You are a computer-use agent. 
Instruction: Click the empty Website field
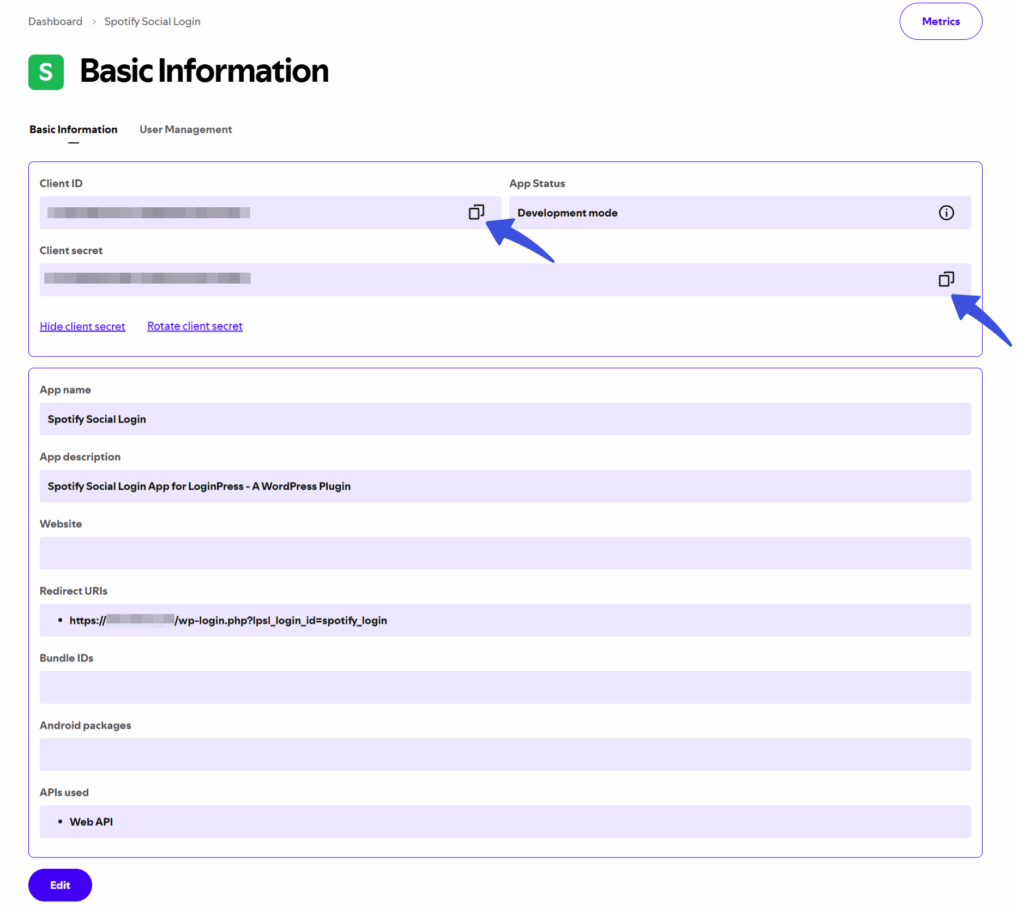505,553
